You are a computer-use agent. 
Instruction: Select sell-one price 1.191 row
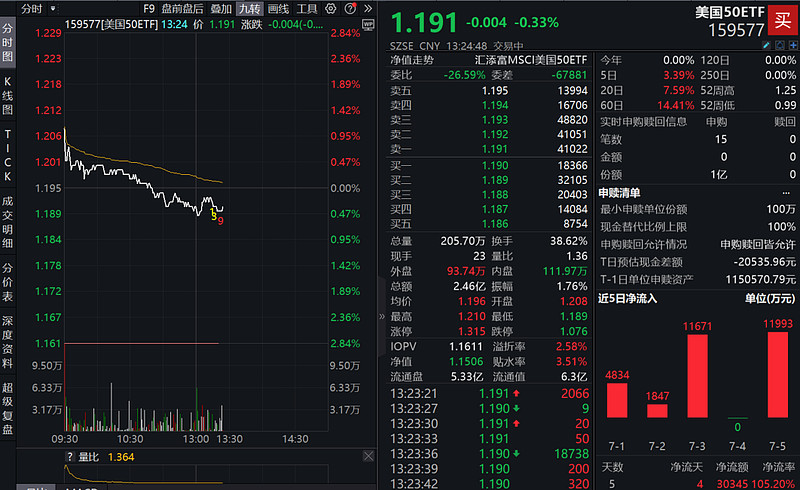coord(489,149)
